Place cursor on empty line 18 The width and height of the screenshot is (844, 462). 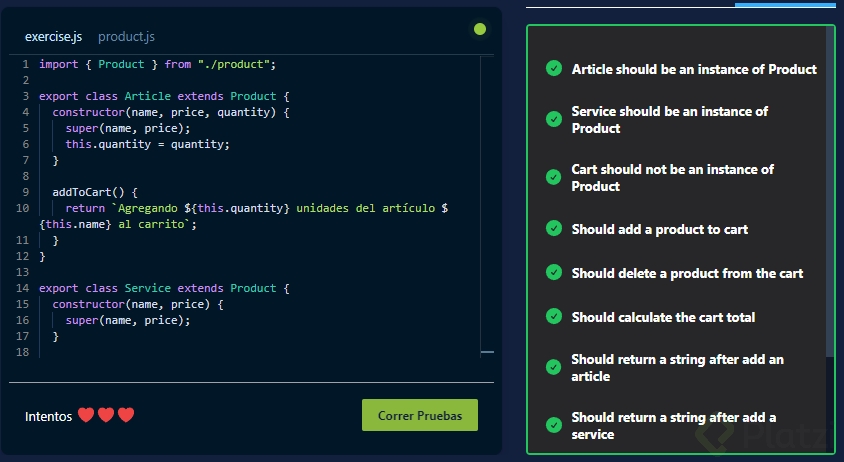200,352
